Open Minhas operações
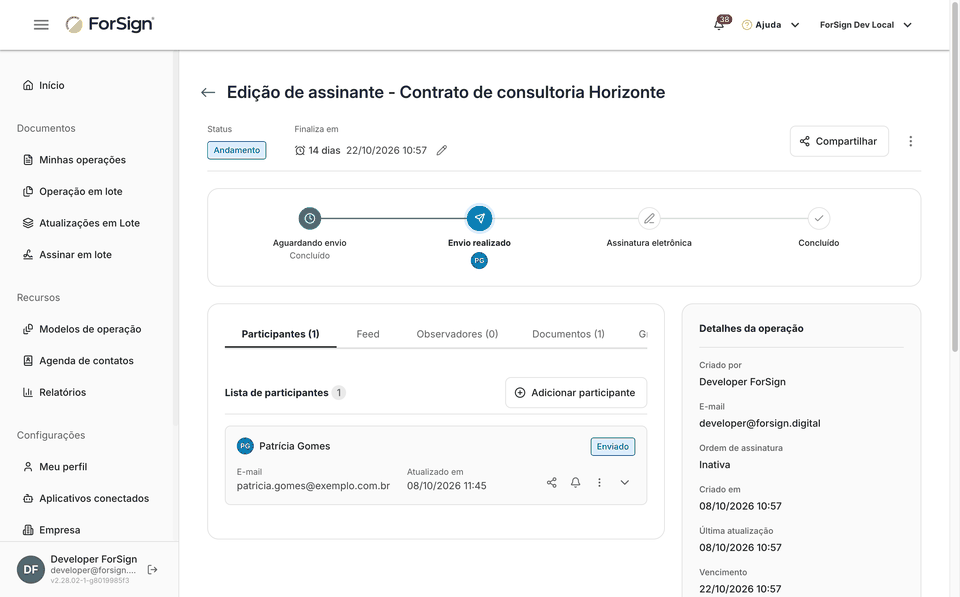Image resolution: width=960 pixels, height=597 pixels. click(x=74, y=160)
